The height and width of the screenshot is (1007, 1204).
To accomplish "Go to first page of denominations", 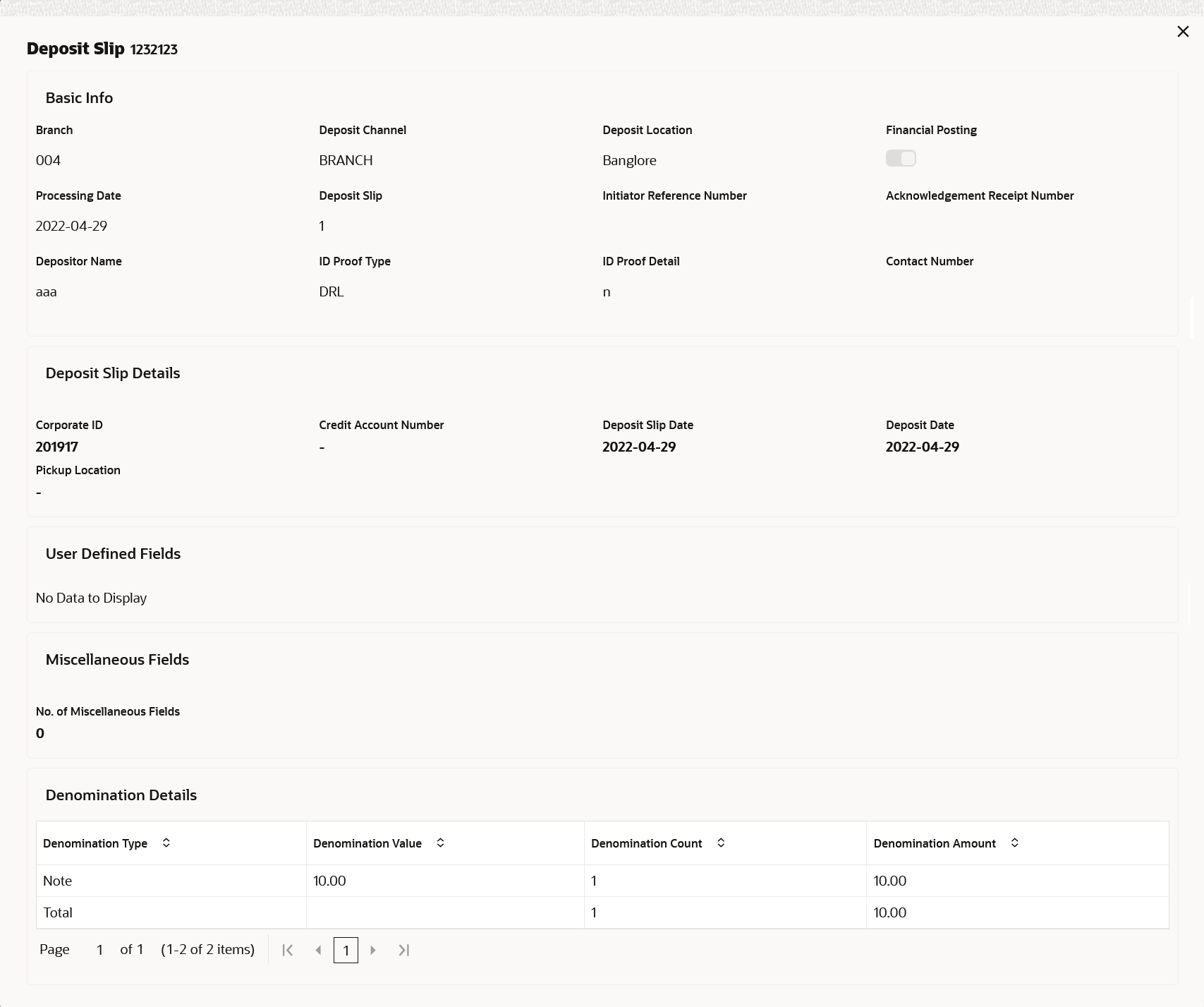I will [288, 950].
